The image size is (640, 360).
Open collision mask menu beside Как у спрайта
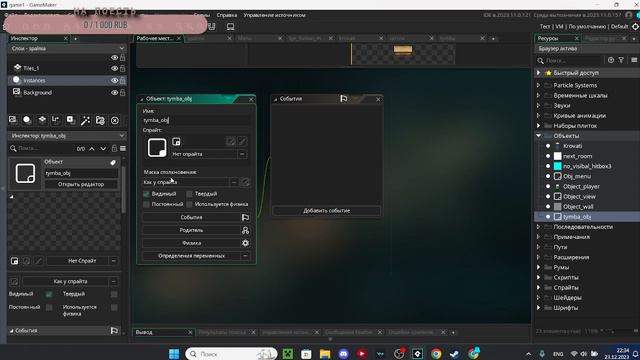234,182
